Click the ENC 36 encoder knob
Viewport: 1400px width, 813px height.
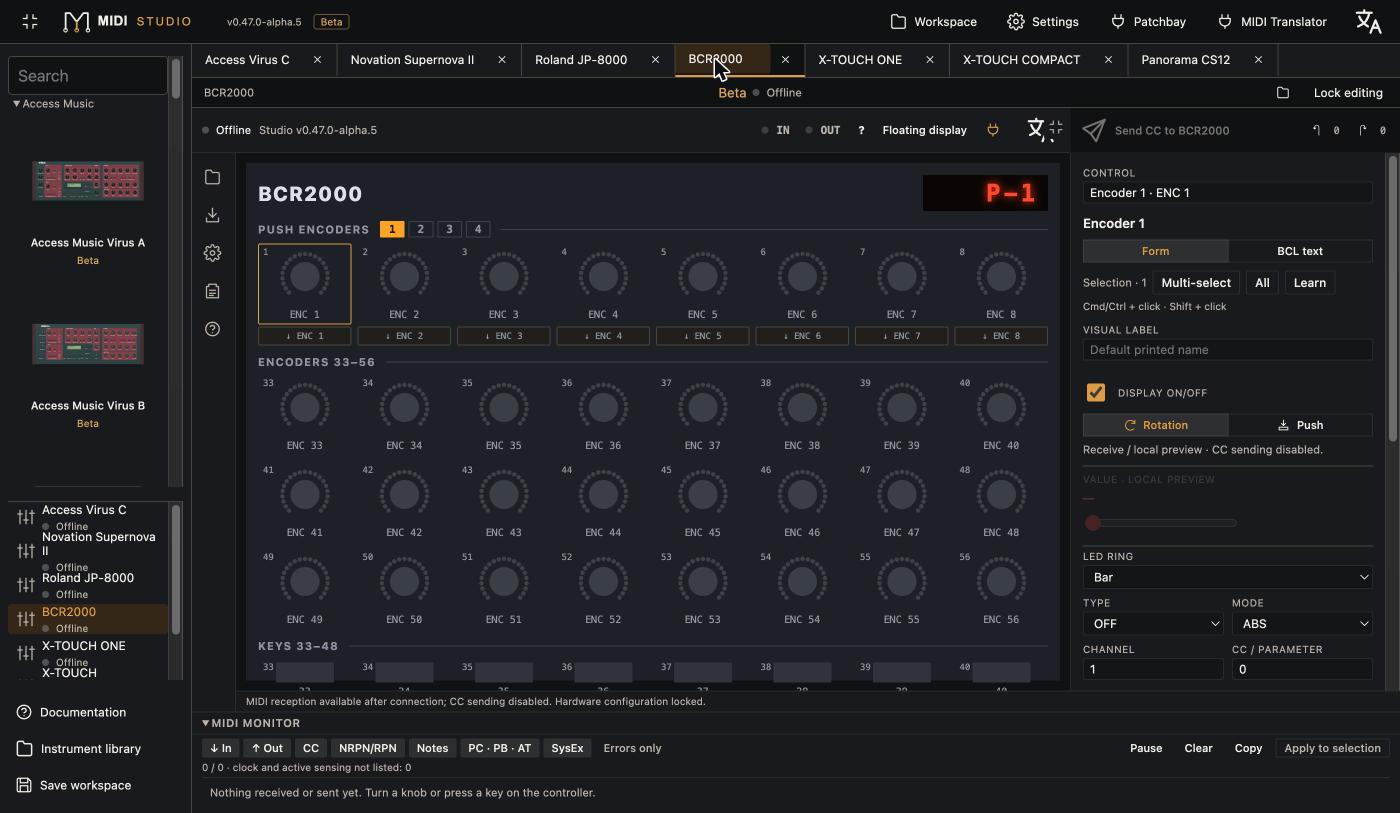coord(603,407)
